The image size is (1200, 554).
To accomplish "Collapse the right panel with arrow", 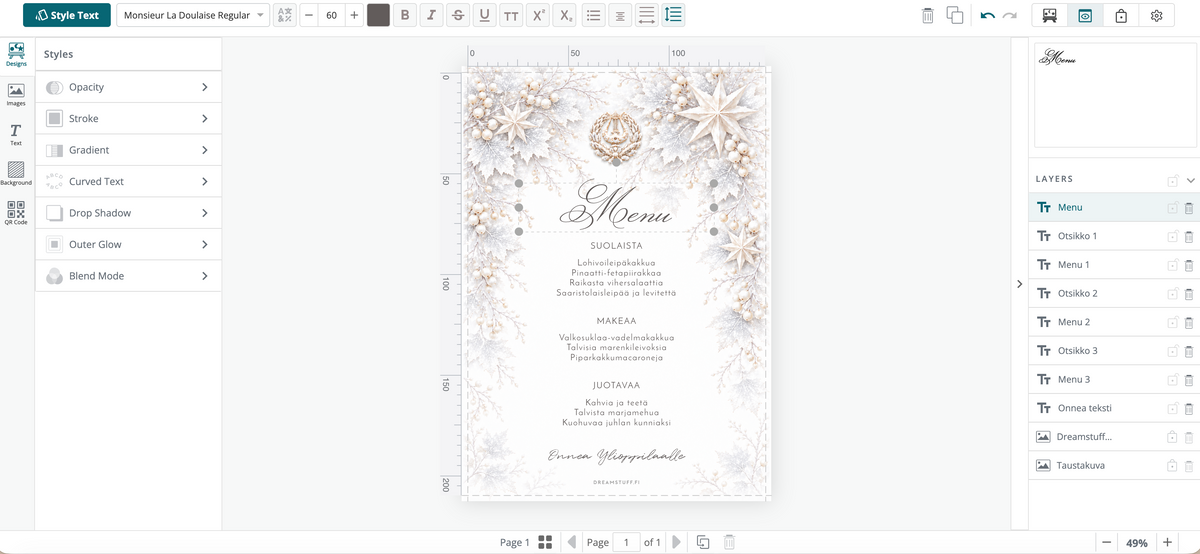I will pos(1019,284).
